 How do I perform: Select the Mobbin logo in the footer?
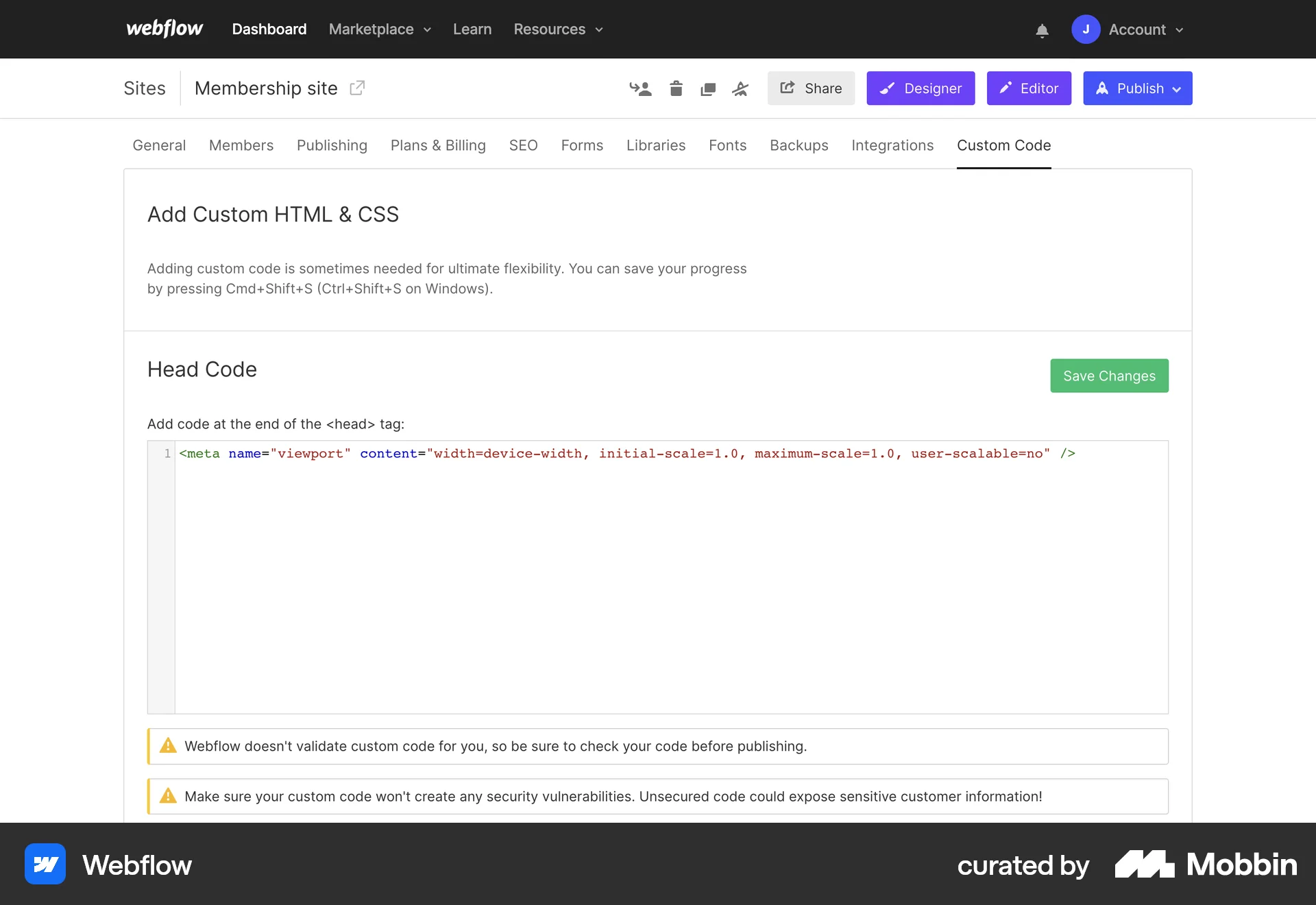[1143, 865]
